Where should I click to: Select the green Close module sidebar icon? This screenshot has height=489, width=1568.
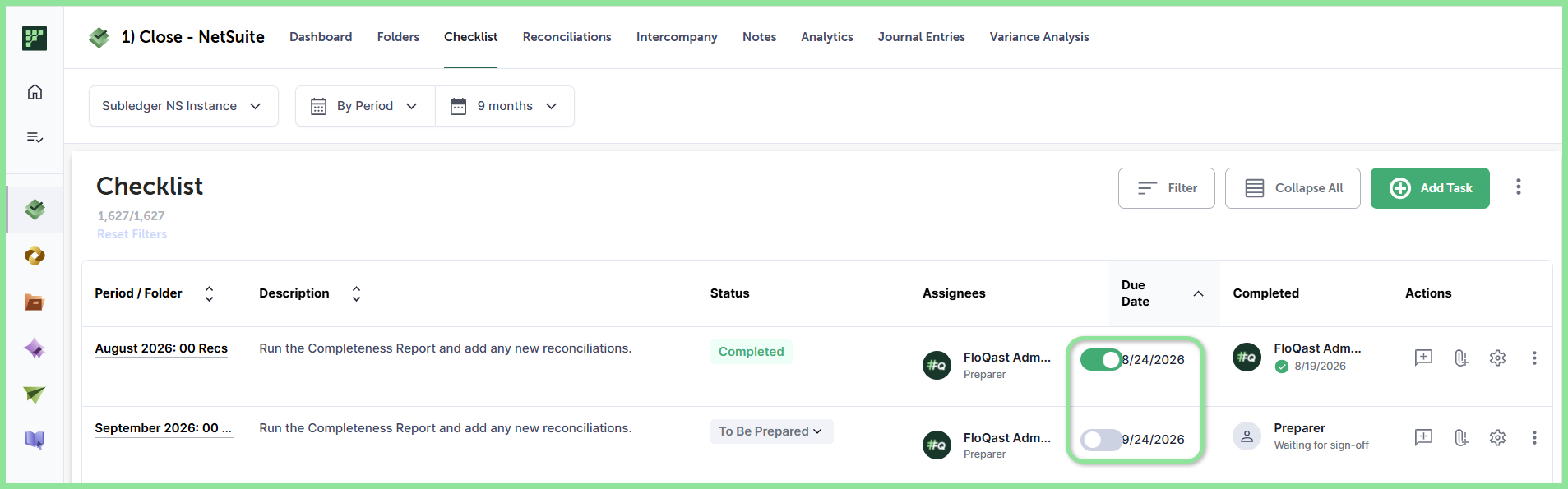[x=35, y=210]
